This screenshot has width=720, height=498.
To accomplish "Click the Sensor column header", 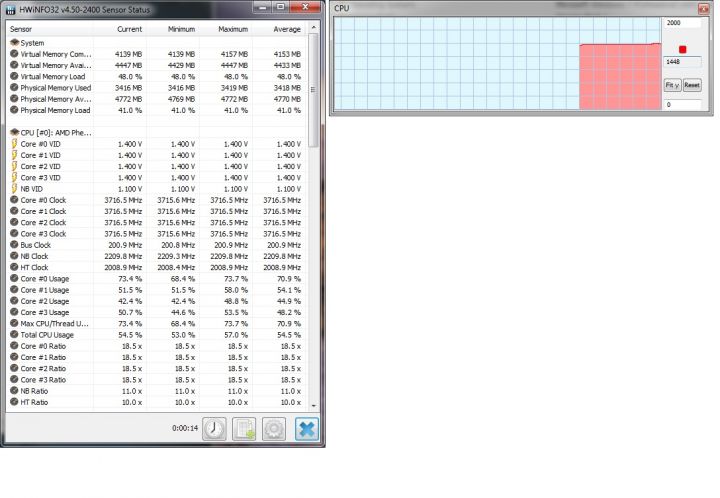I will (21, 29).
